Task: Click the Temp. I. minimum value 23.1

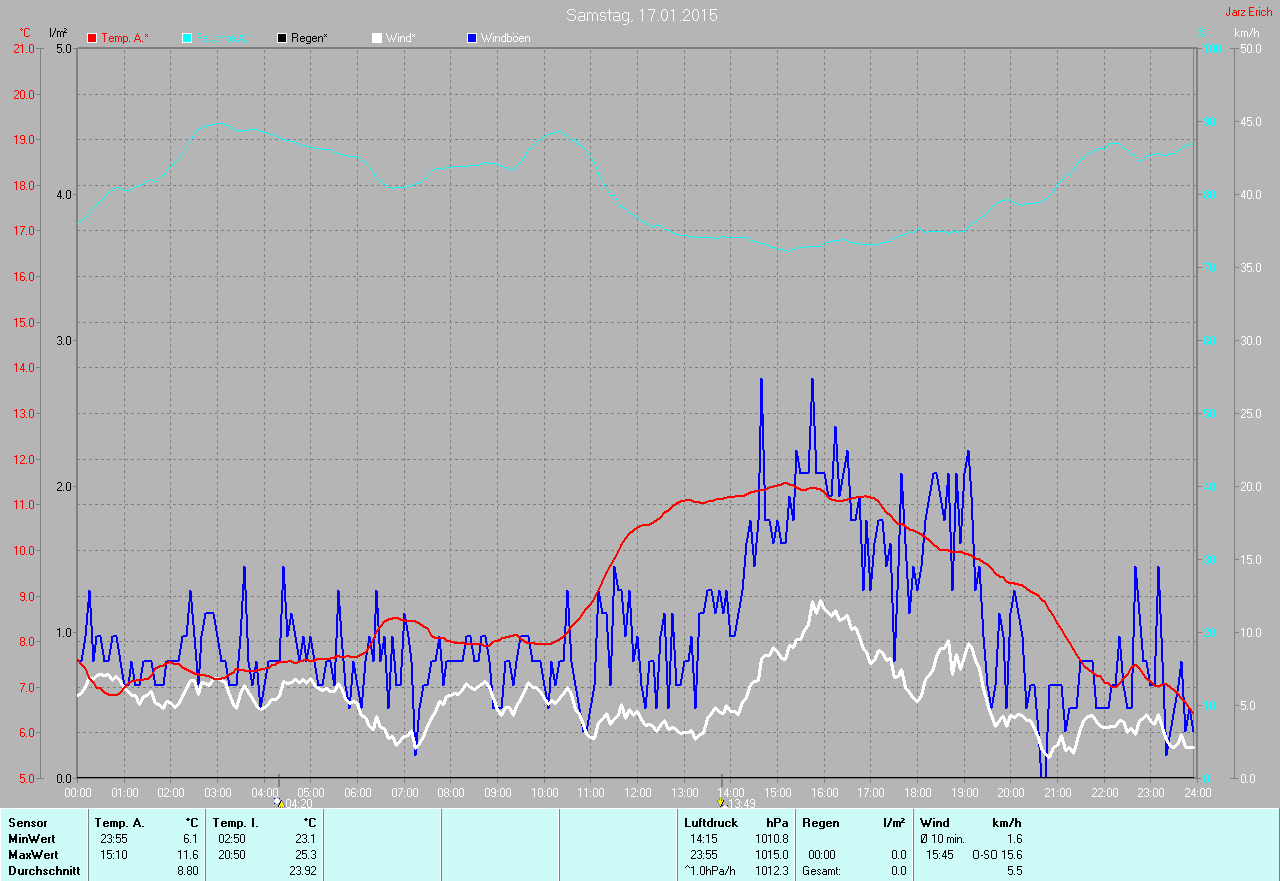Action: (x=305, y=839)
